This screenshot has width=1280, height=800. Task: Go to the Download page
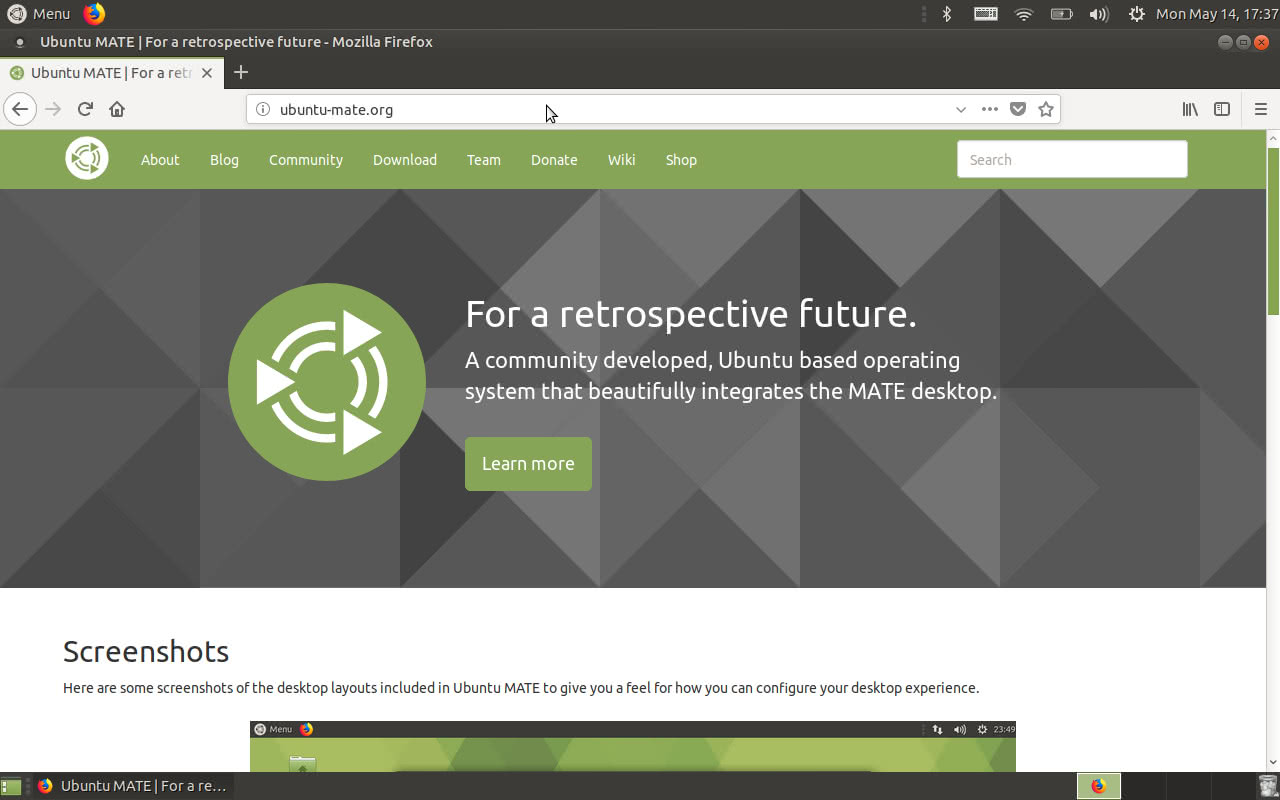(405, 159)
